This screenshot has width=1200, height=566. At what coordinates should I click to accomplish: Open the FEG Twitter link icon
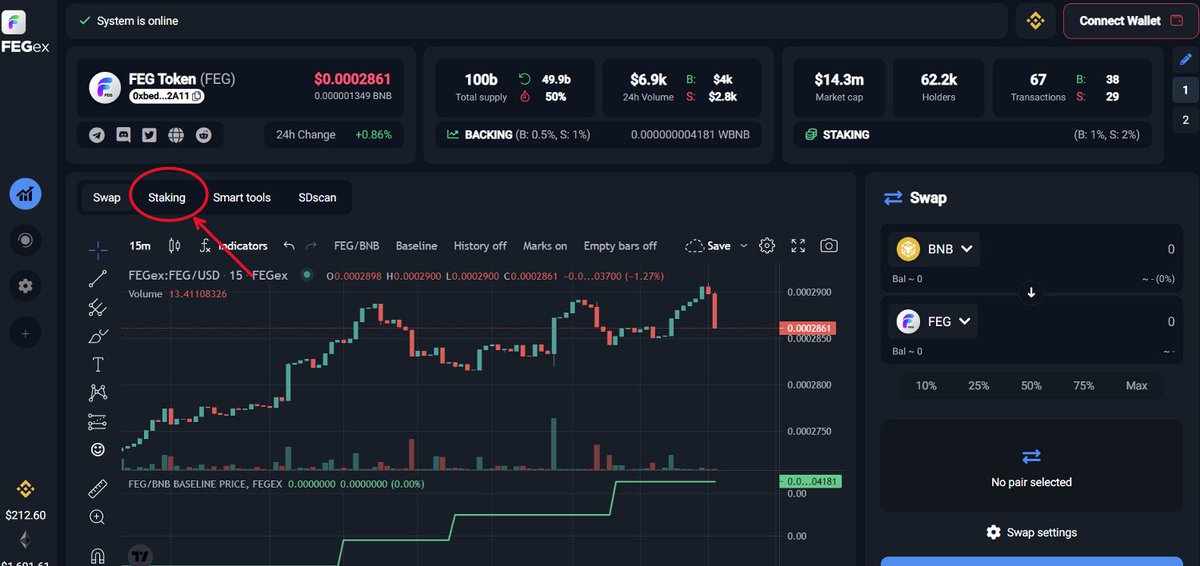click(149, 135)
